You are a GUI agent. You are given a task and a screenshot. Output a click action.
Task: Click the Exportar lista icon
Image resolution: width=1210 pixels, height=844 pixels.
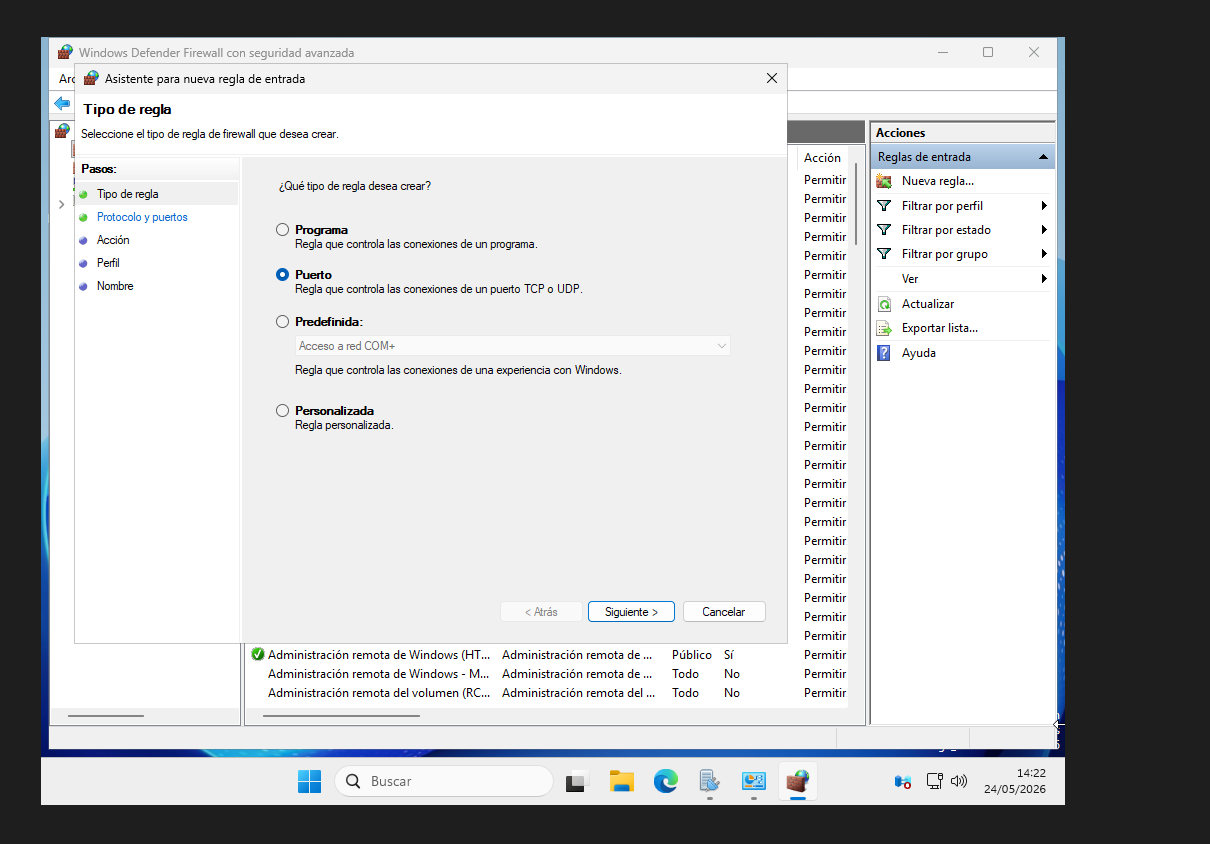point(884,328)
